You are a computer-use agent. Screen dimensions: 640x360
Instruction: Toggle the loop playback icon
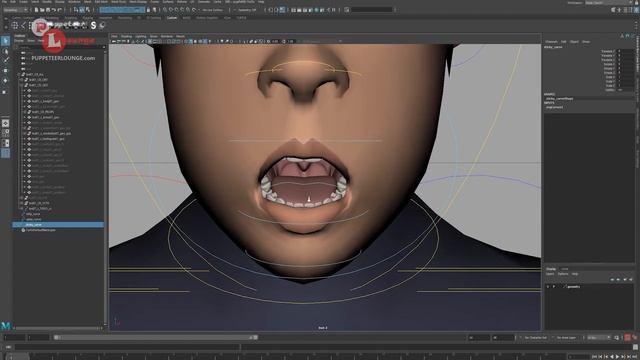616,338
